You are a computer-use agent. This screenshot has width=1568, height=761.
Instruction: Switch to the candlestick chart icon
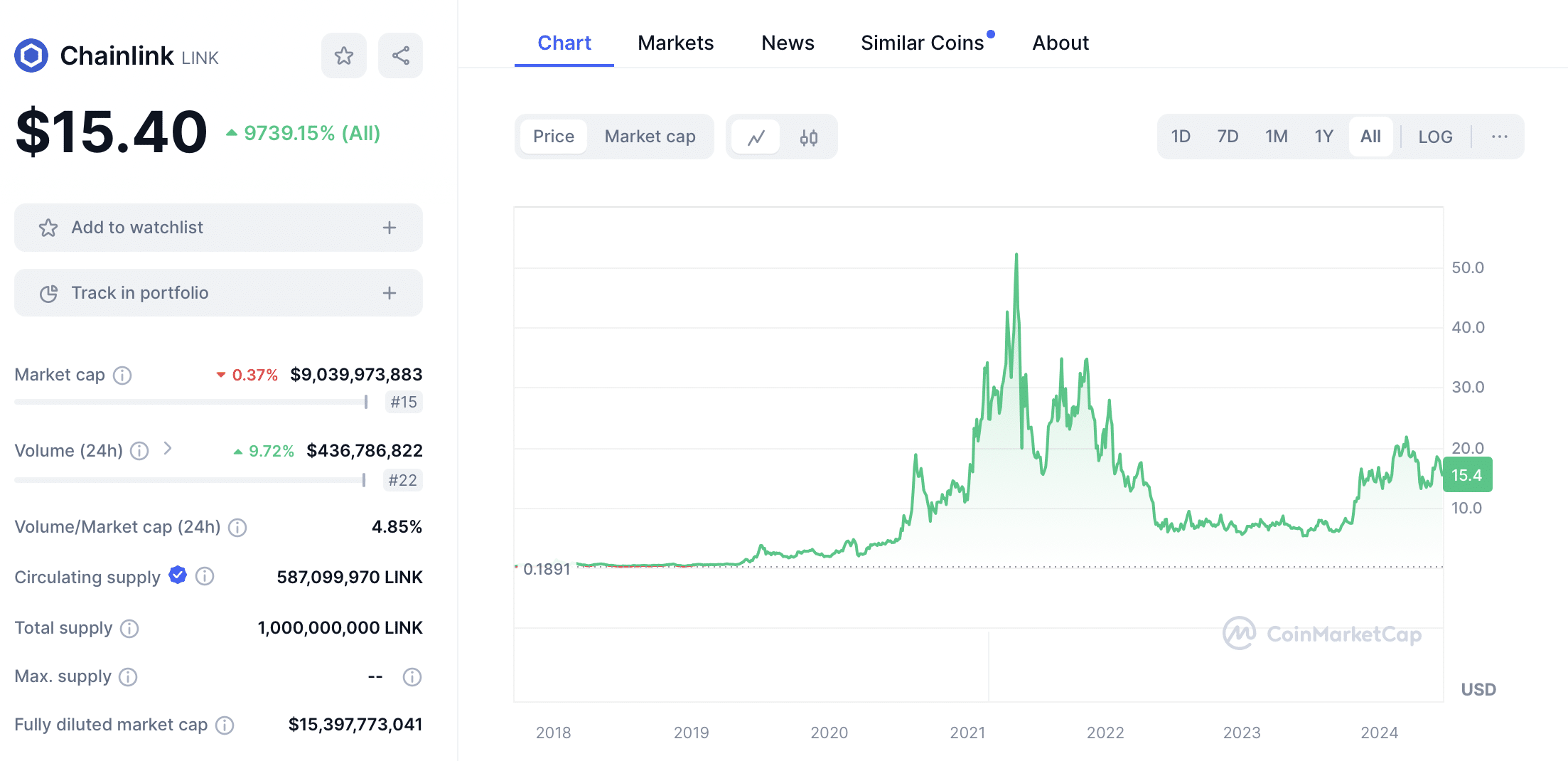pyautogui.click(x=809, y=137)
